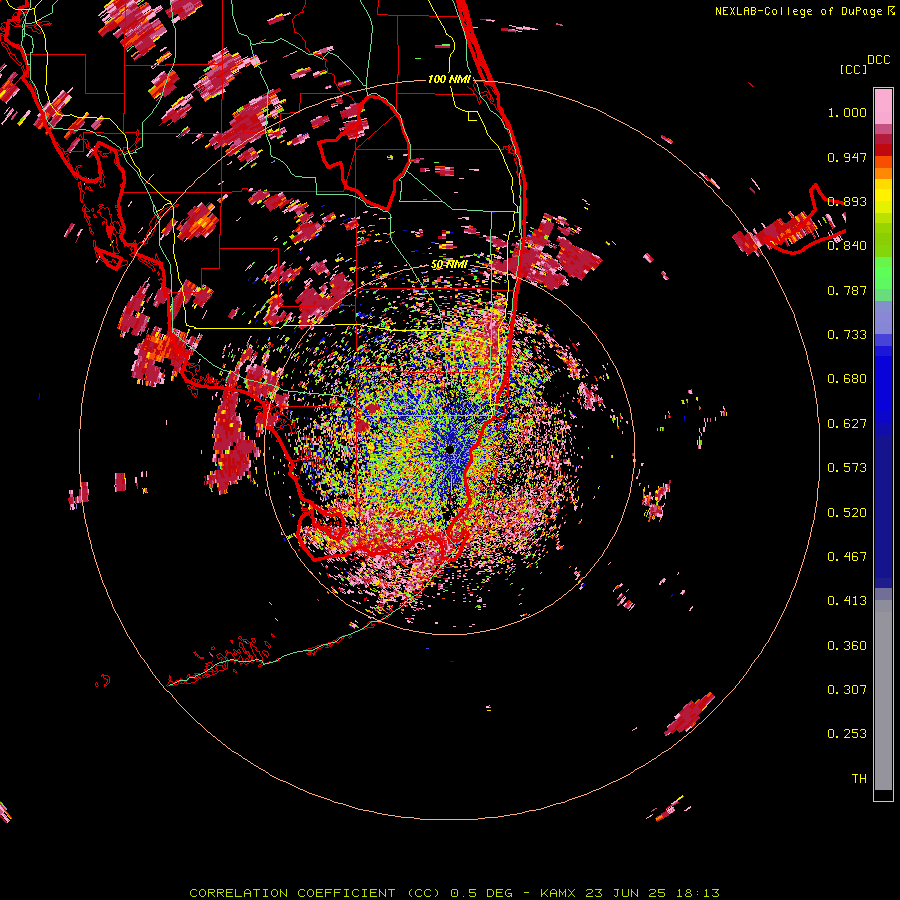The height and width of the screenshot is (900, 900).
Task: Select the 0.307 scale value
Action: tap(847, 690)
